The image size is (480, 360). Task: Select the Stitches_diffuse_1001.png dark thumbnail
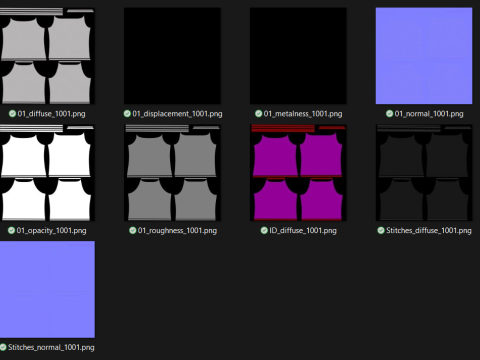tap(424, 173)
